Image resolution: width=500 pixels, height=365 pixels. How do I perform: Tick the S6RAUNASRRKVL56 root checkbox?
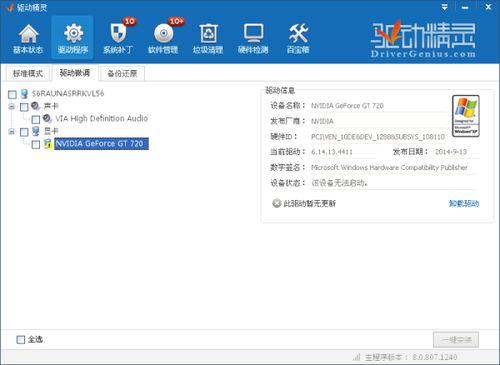click(12, 94)
